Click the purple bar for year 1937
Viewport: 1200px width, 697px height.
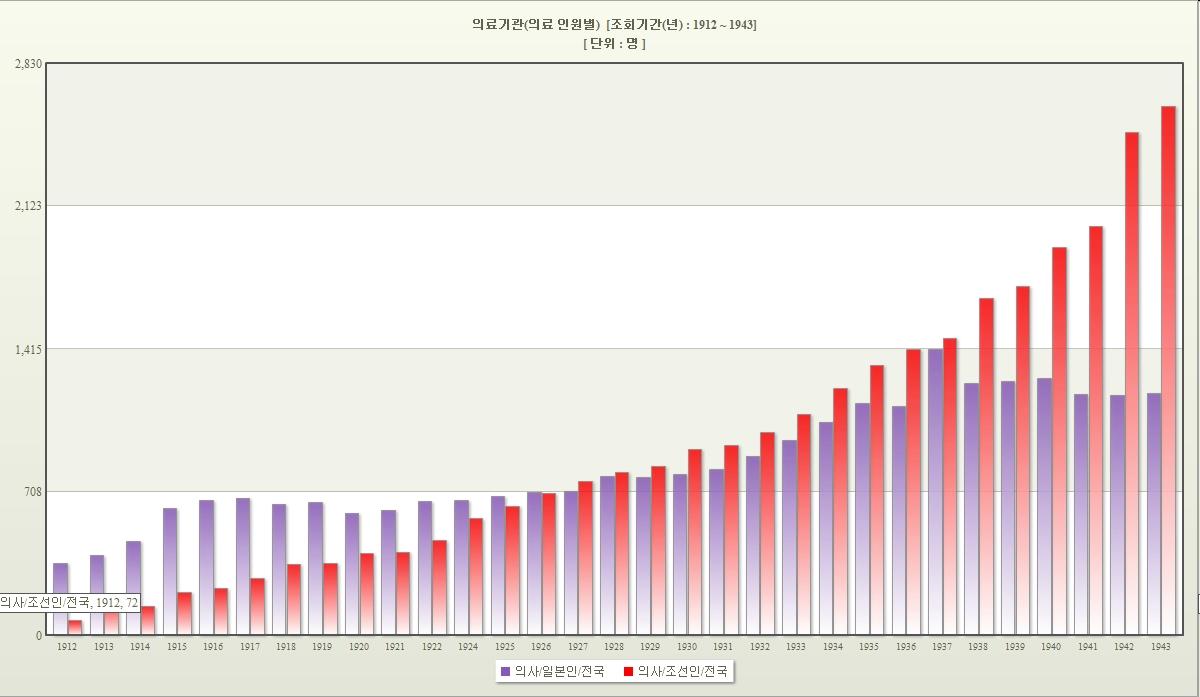point(935,491)
